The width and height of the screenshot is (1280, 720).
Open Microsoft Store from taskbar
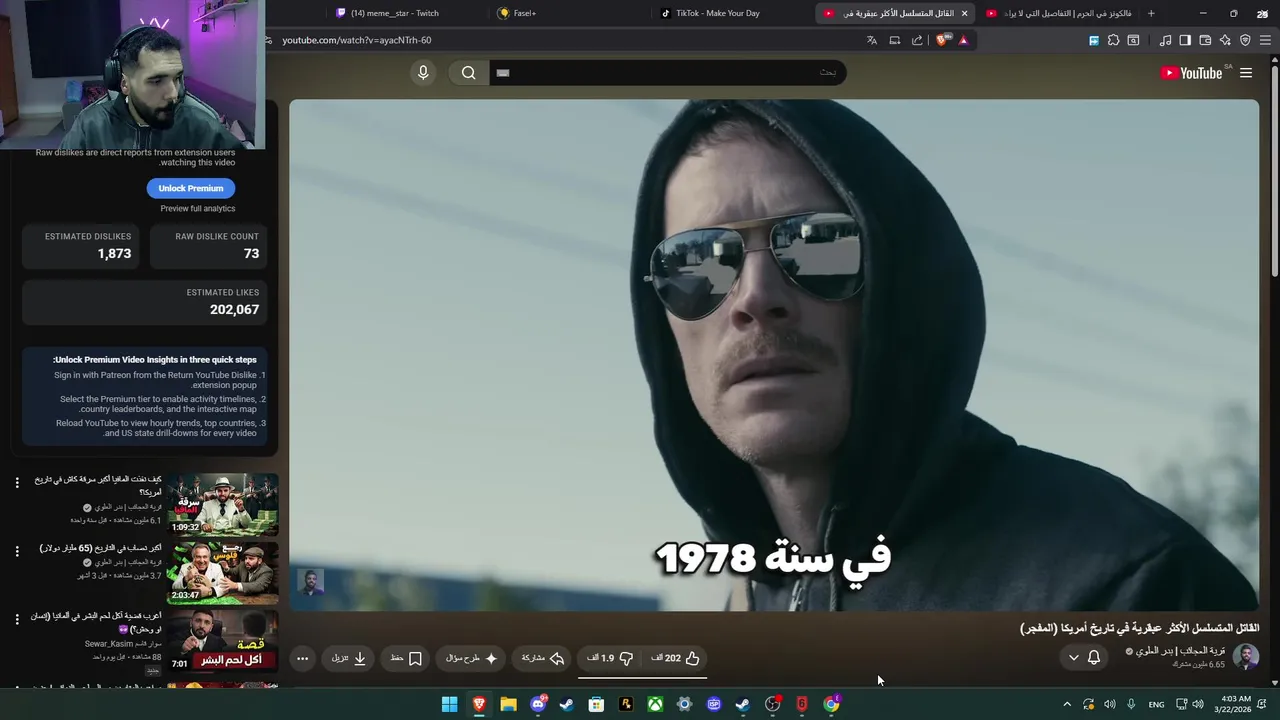pos(596,705)
